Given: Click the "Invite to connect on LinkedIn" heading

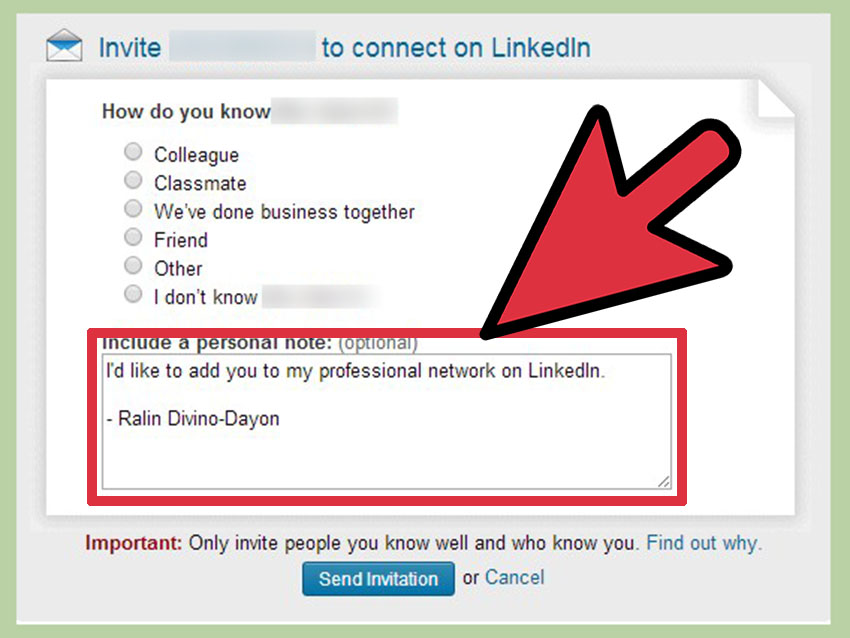Looking at the screenshot, I should point(455,47).
